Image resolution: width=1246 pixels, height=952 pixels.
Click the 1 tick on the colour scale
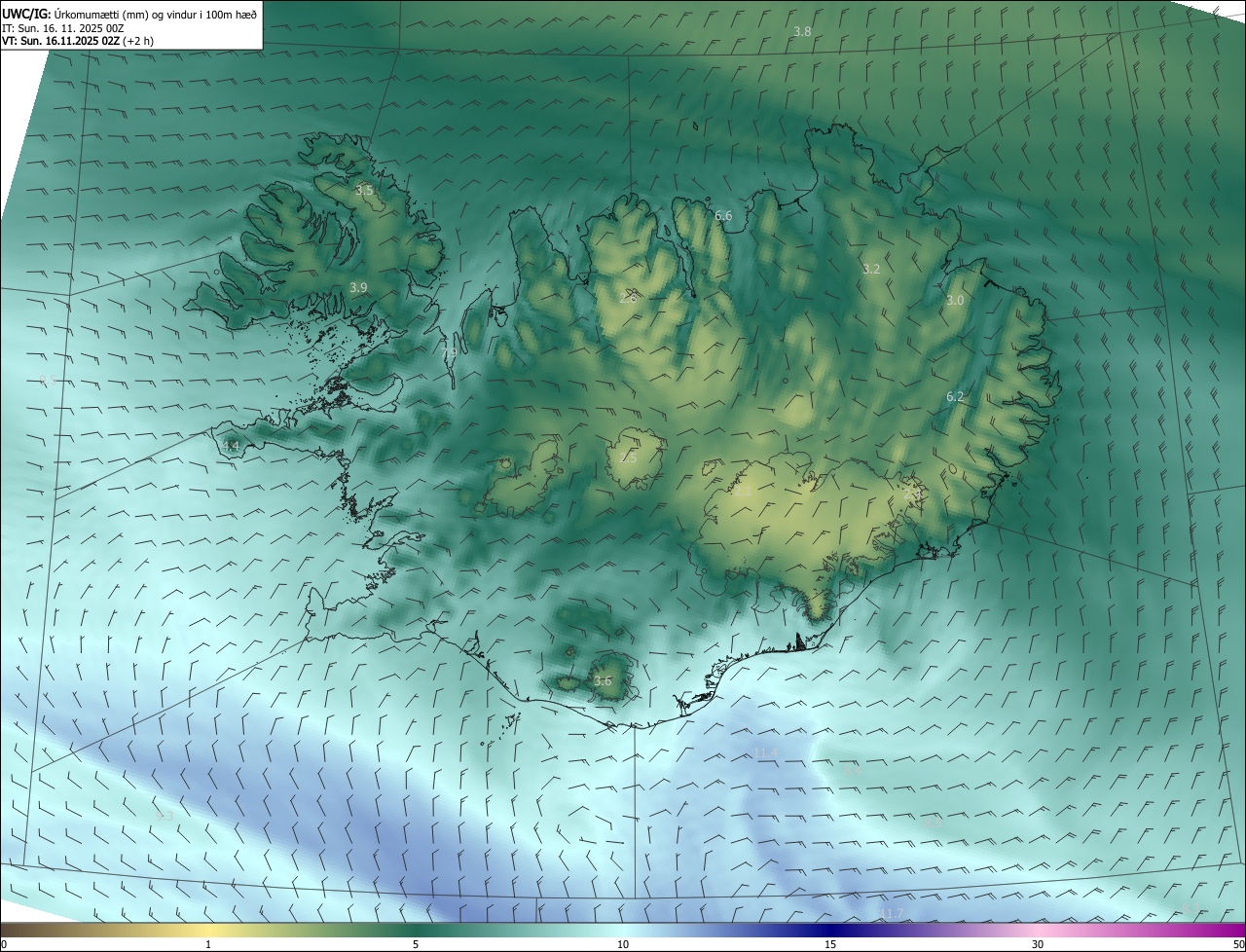[208, 945]
